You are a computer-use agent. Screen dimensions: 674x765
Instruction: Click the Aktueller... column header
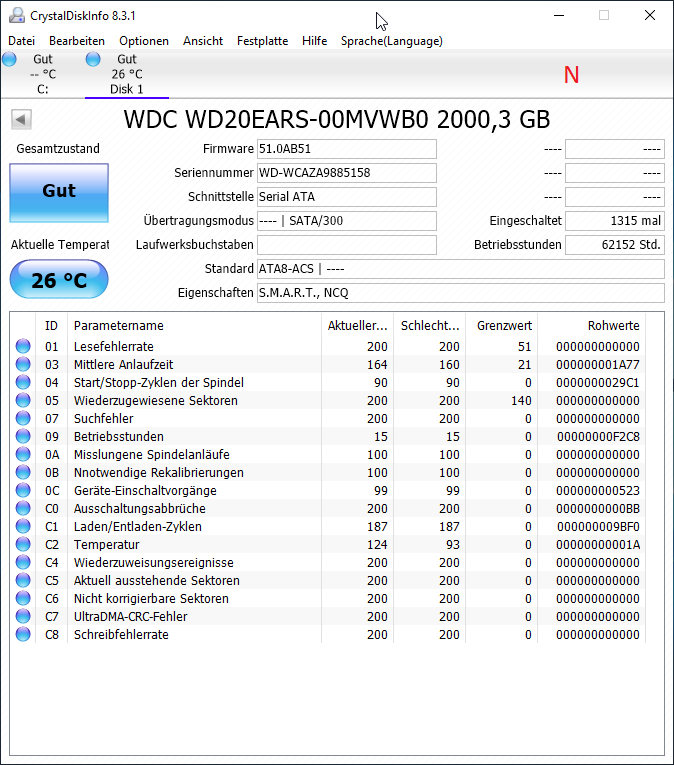(x=357, y=325)
